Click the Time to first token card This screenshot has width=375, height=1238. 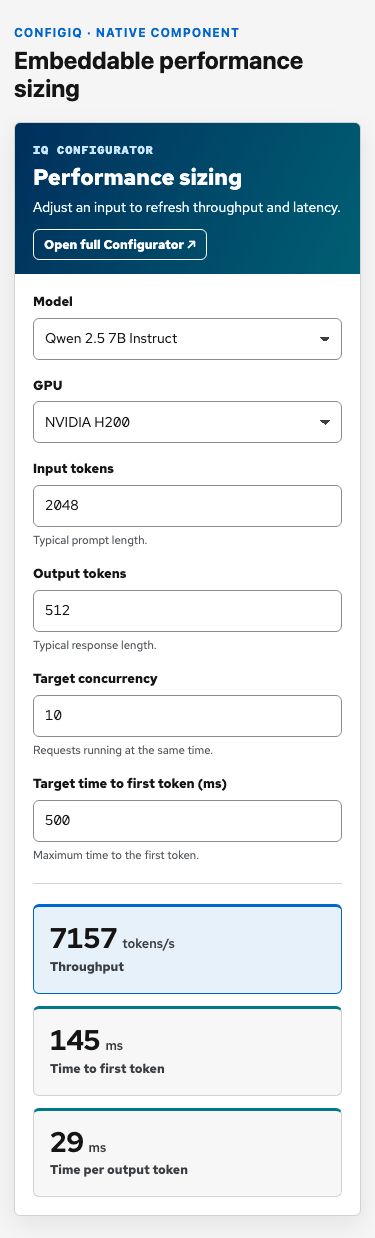tap(187, 1051)
